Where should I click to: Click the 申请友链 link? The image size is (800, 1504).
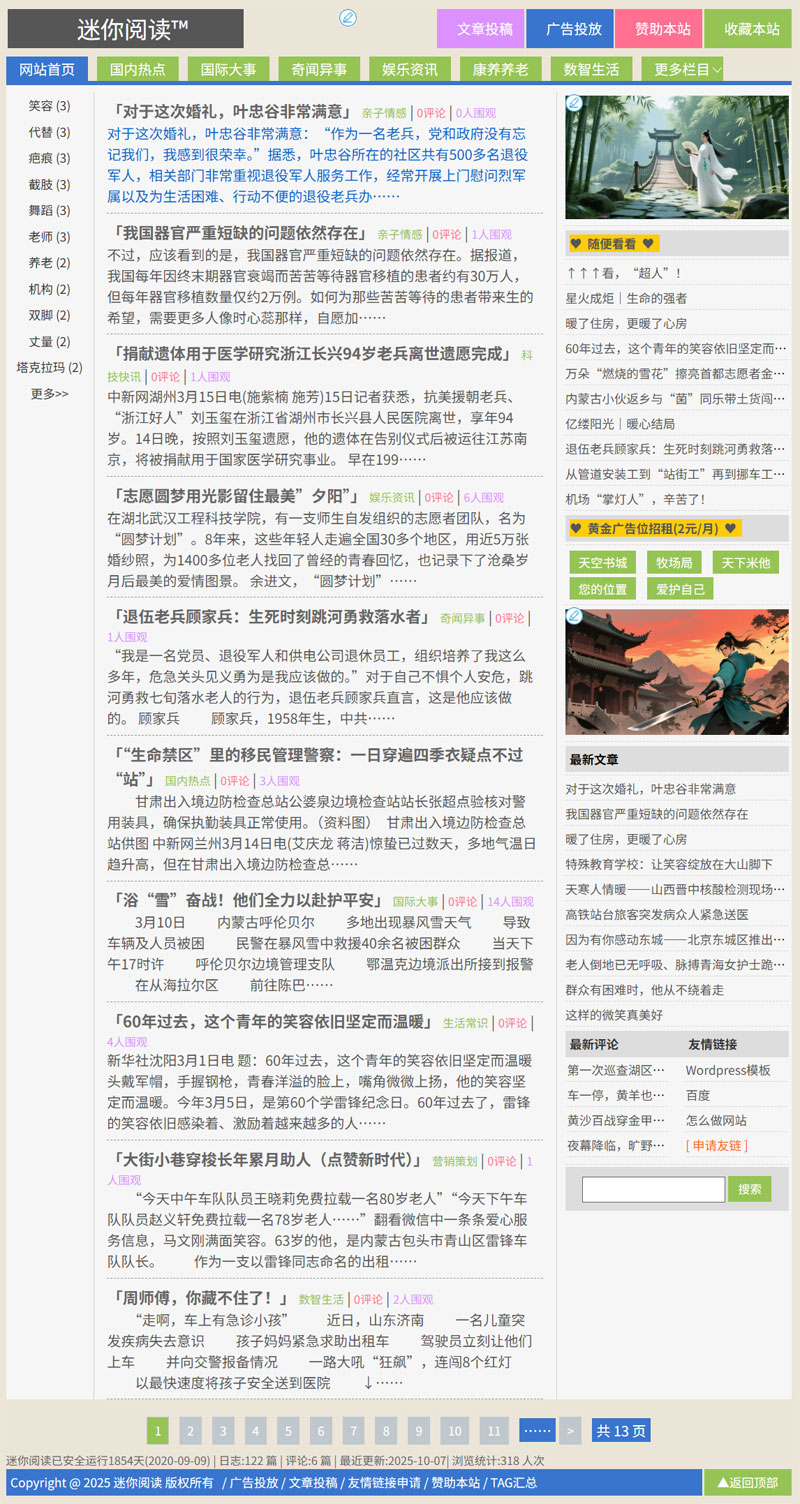(x=716, y=1145)
